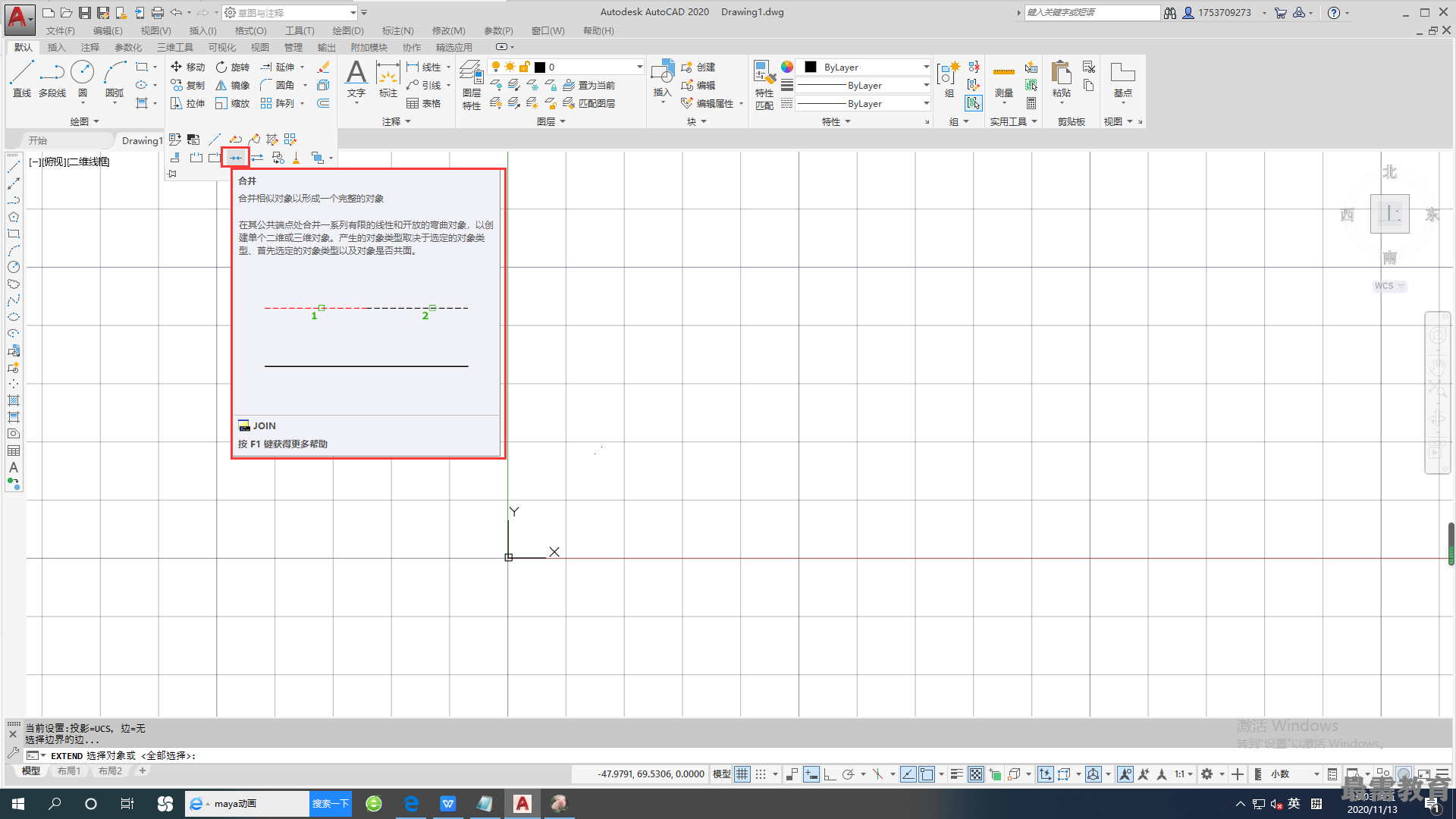Screen dimensions: 1456x819
Task: Toggle dynamic input in status bar
Action: tap(811, 774)
